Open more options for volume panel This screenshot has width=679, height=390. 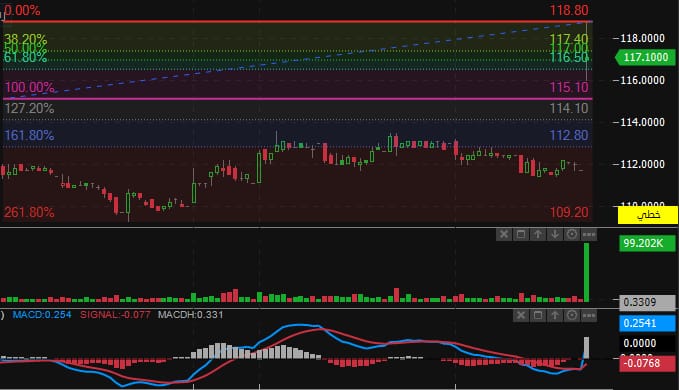pos(588,234)
